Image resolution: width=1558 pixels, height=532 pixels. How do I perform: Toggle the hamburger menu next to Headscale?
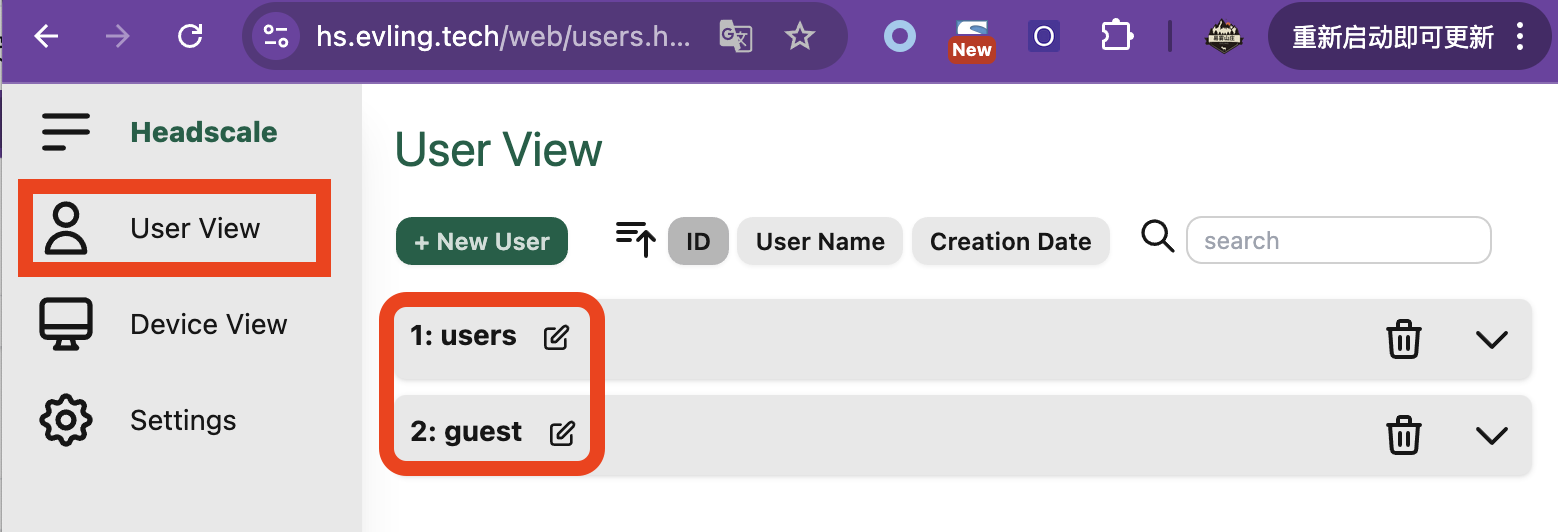tap(66, 132)
